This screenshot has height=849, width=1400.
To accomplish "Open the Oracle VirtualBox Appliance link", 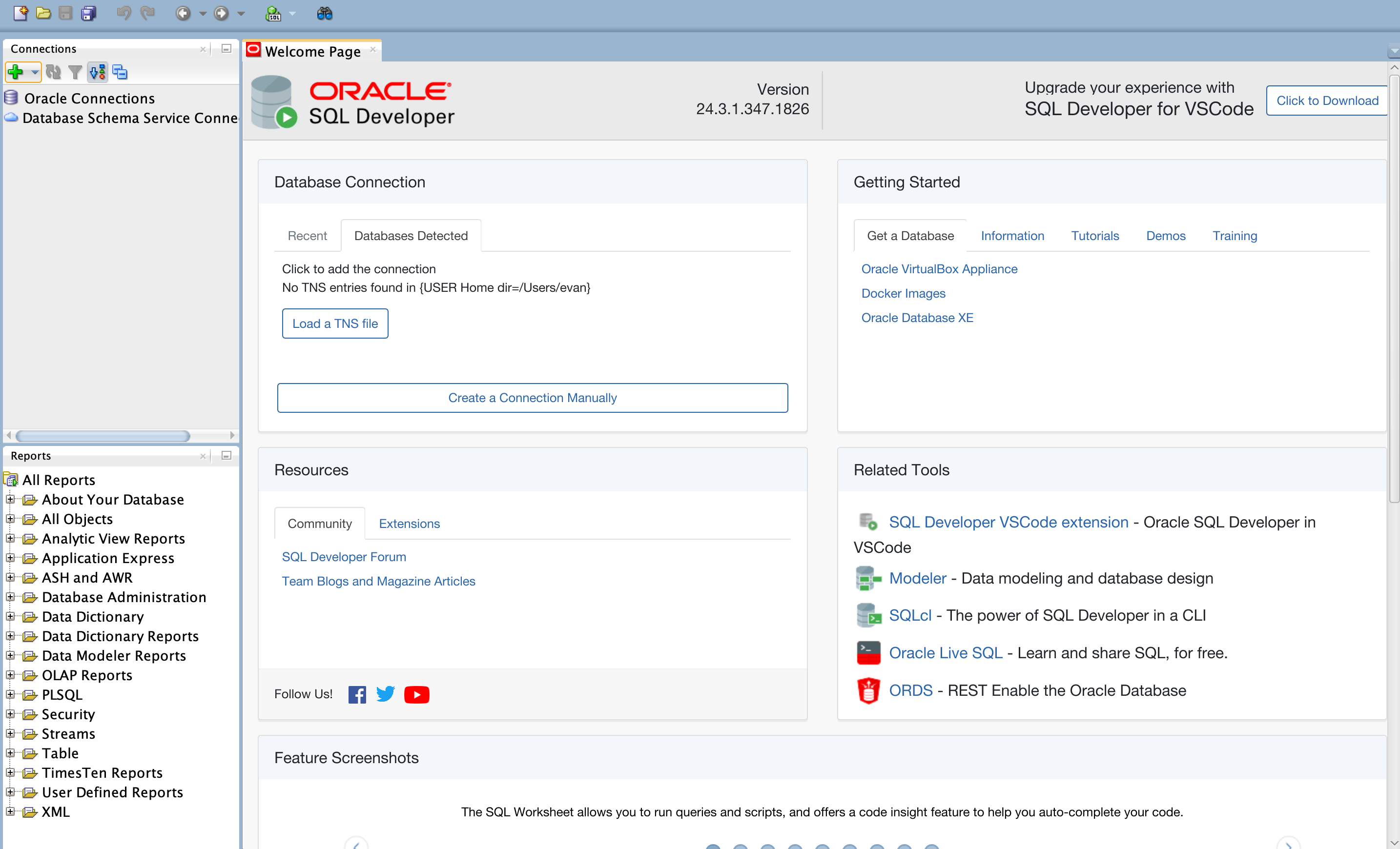I will 939,269.
